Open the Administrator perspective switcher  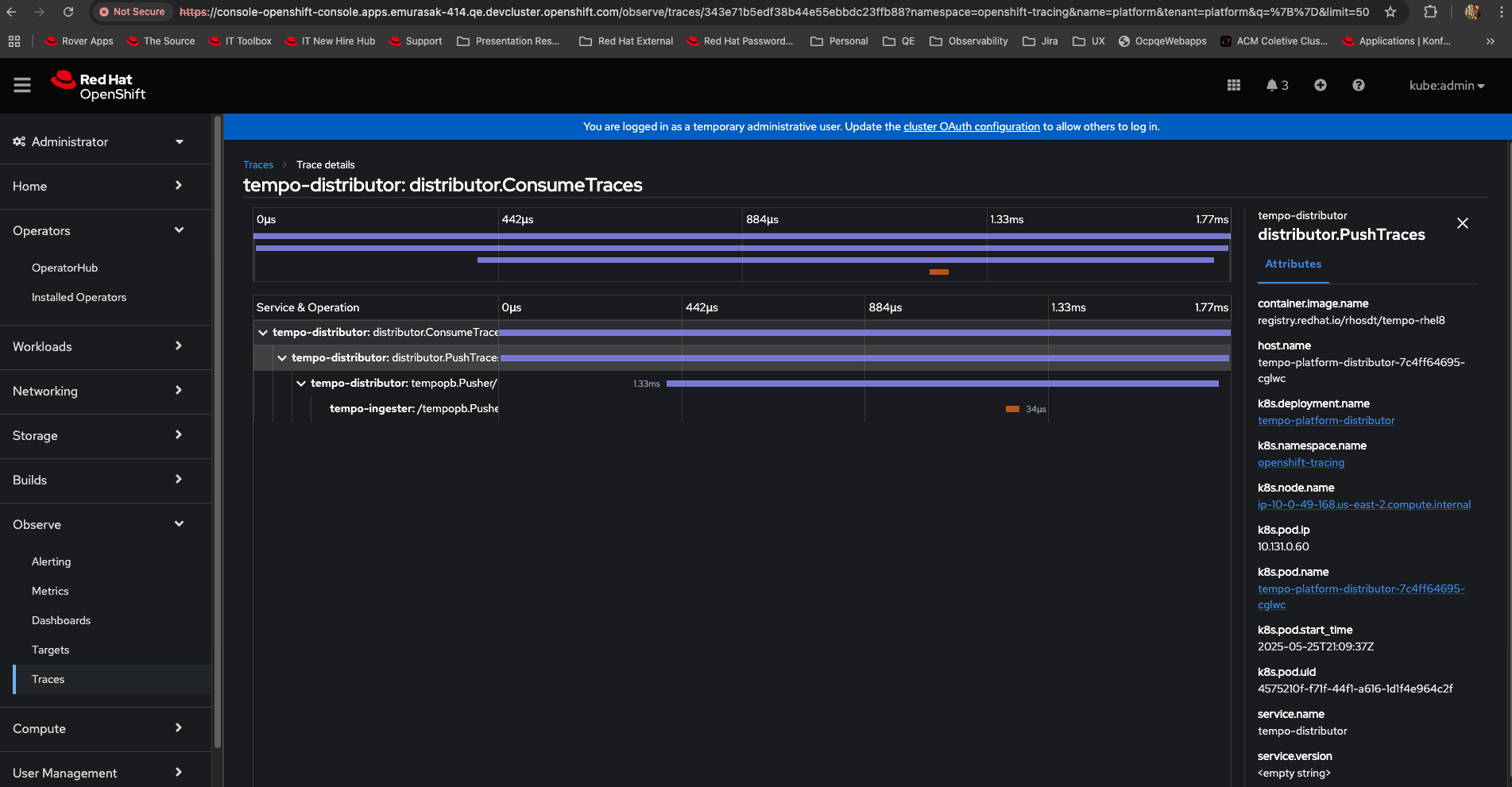(99, 141)
